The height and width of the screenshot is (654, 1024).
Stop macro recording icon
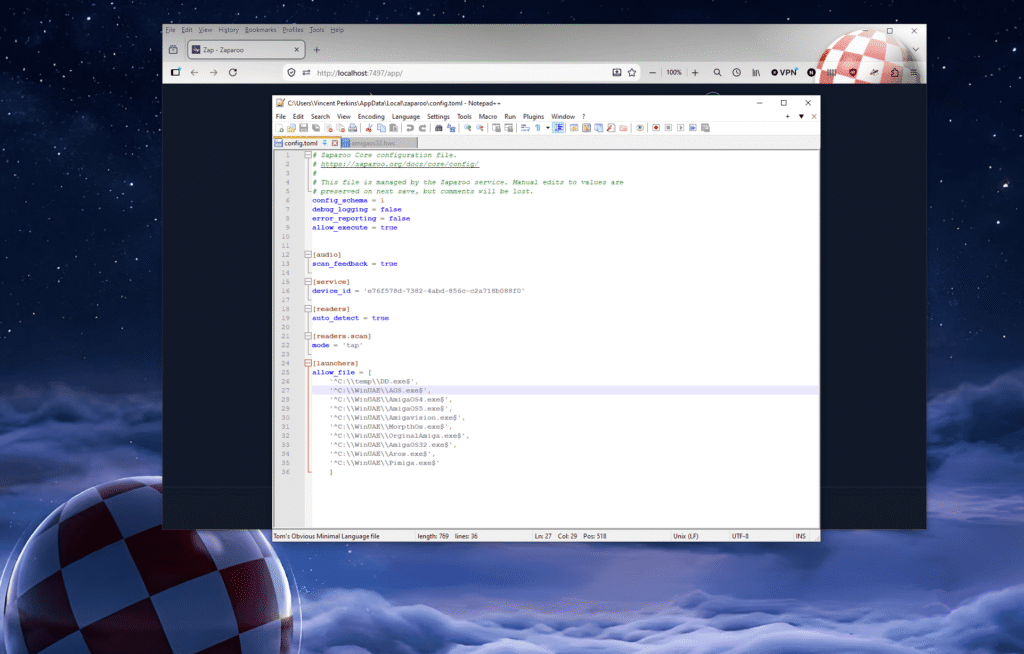click(x=668, y=128)
